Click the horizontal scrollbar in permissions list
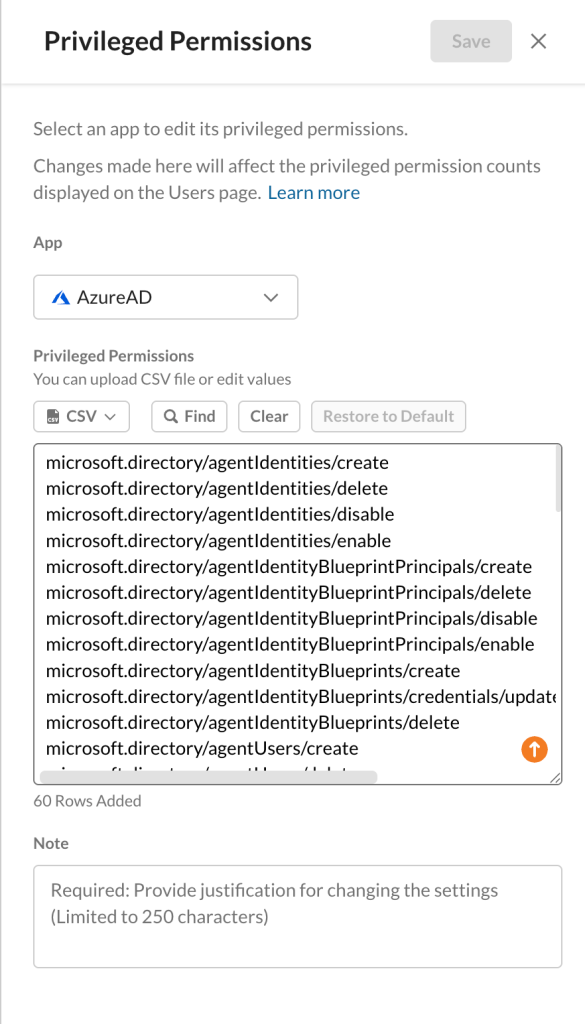 click(208, 777)
